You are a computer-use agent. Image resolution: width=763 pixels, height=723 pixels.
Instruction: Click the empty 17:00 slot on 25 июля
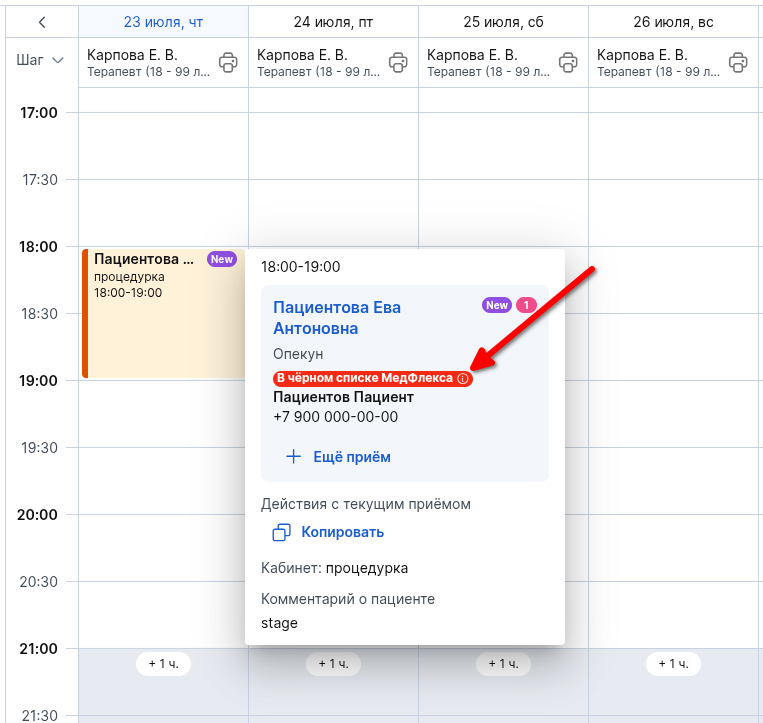click(x=503, y=146)
